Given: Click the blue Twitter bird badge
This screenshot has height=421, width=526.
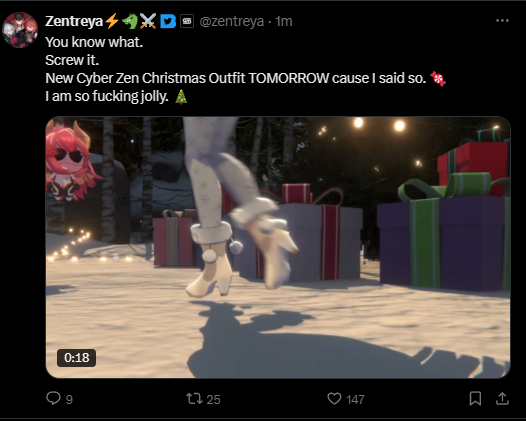Looking at the screenshot, I should coord(168,21).
